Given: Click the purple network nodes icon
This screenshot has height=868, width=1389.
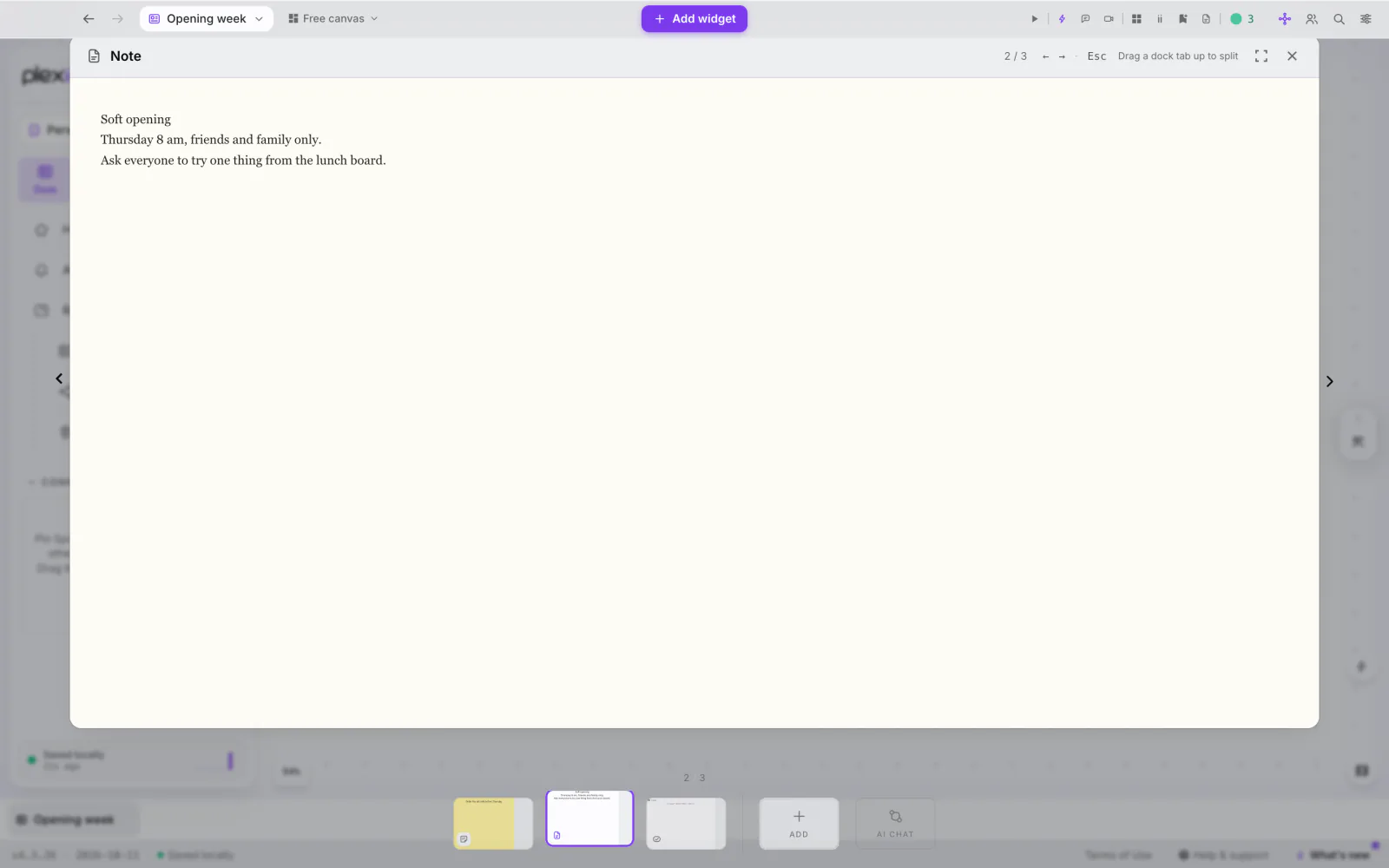Looking at the screenshot, I should click(x=1285, y=19).
